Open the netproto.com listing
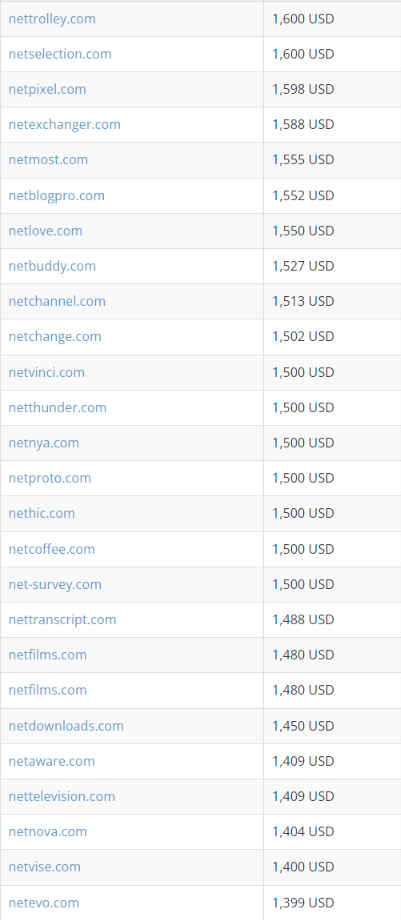Viewport: 401px width, 920px height. (x=50, y=478)
